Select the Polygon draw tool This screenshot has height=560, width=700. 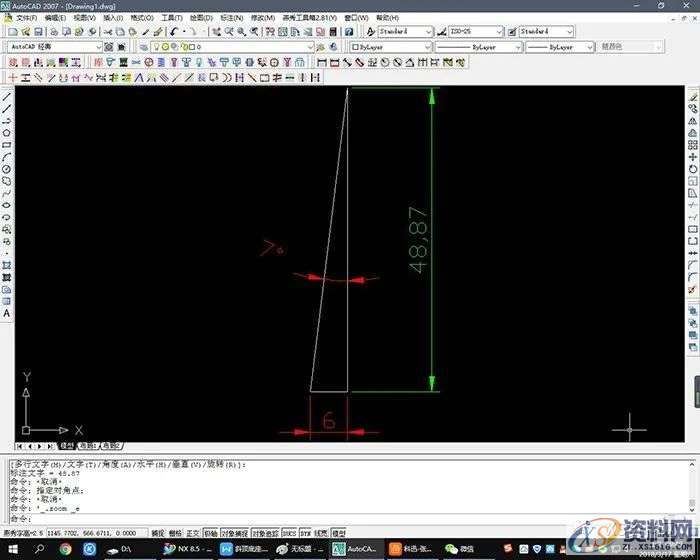tap(7, 133)
